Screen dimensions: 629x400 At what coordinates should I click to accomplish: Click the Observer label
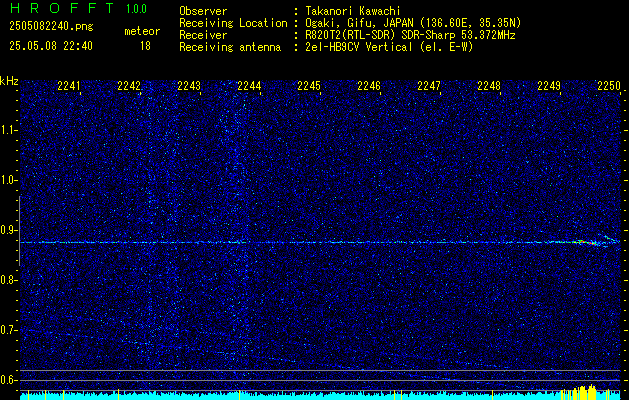[x=203, y=11]
